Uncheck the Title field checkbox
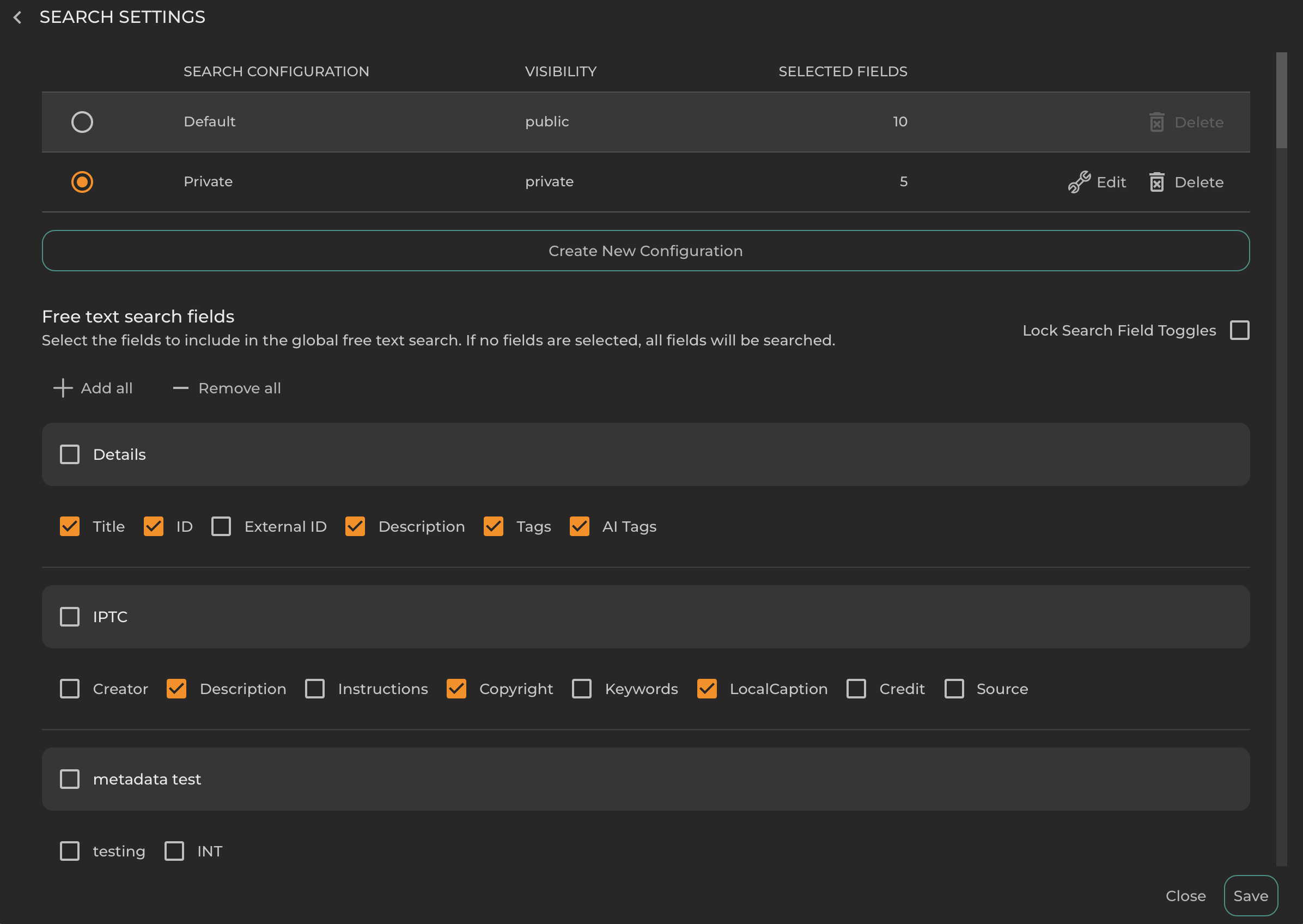The height and width of the screenshot is (924, 1303). [69, 526]
